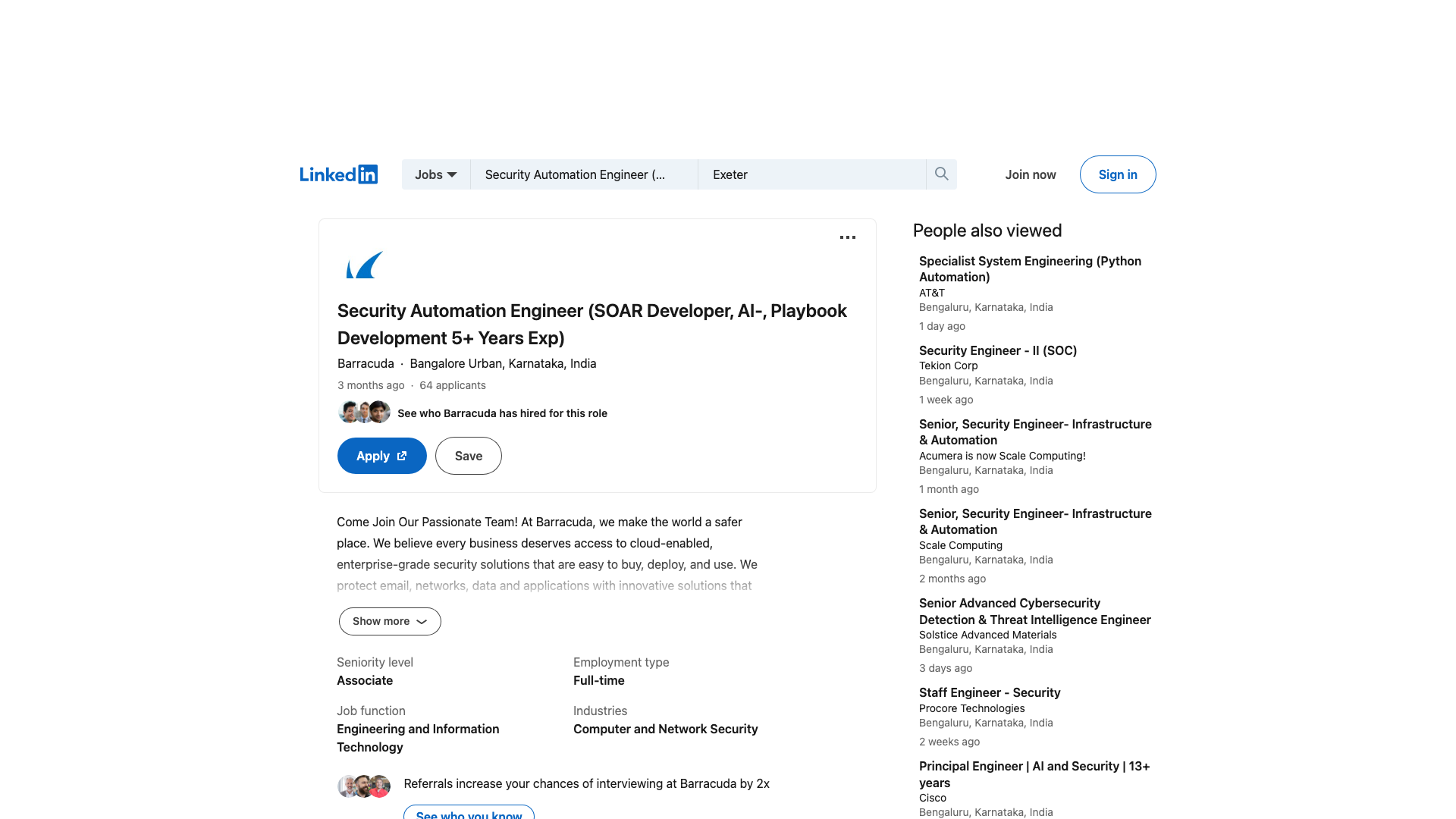
Task: Click 'Full-time' employment type value
Action: [x=599, y=680]
